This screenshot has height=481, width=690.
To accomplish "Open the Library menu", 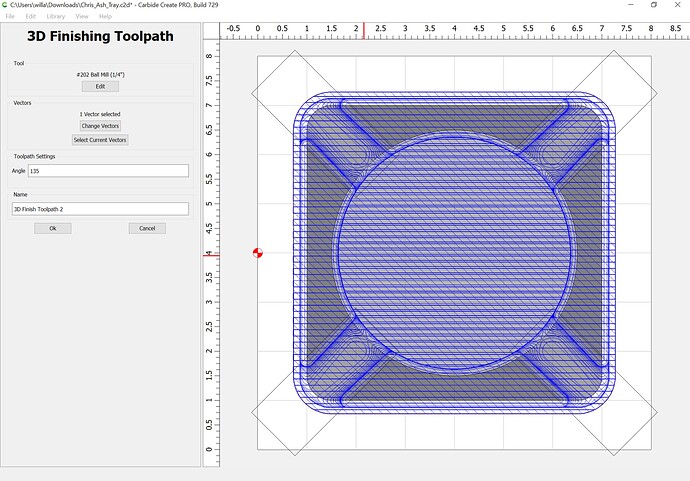I will (x=56, y=17).
